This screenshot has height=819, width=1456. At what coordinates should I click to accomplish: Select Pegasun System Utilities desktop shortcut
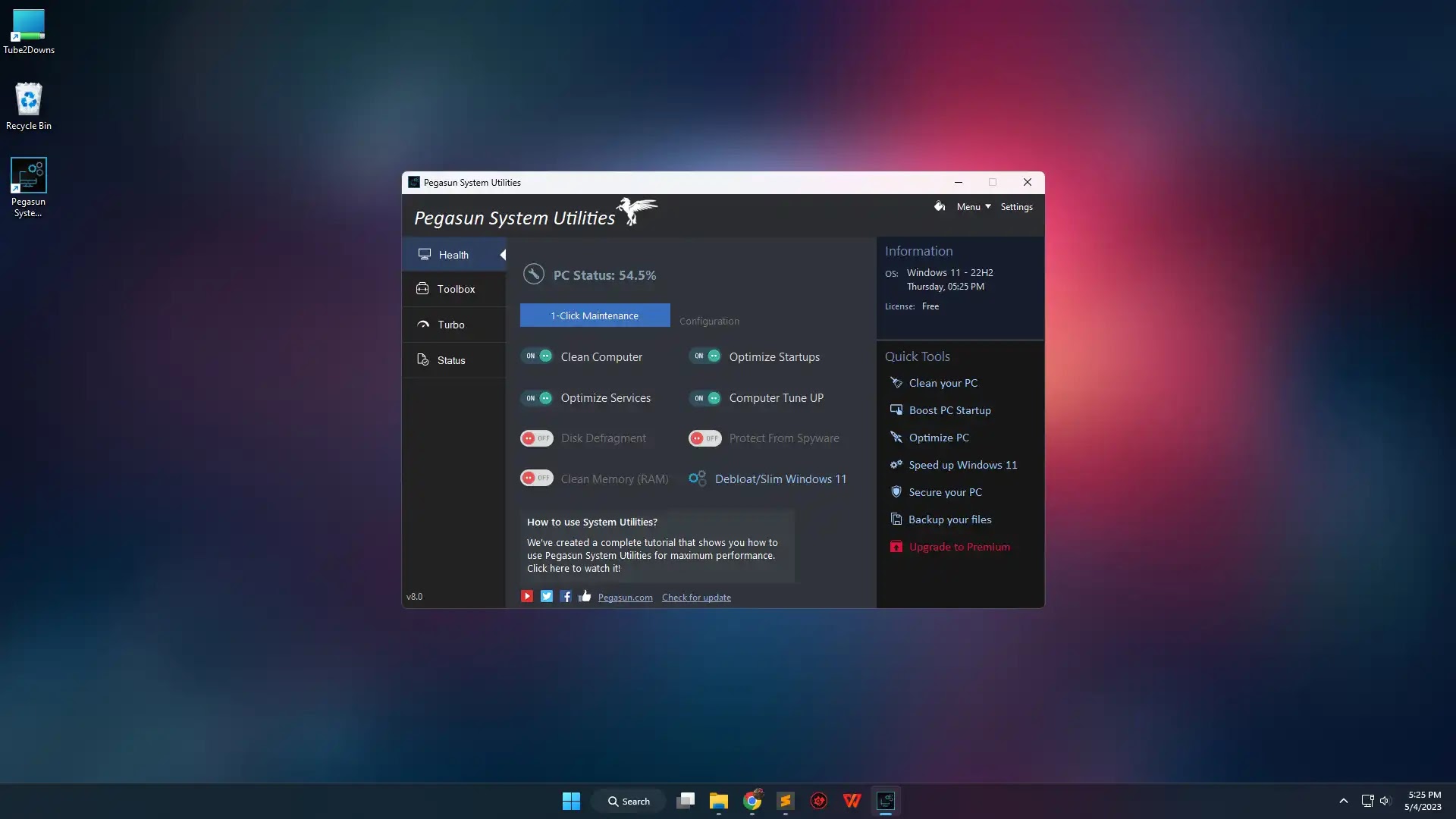(29, 187)
